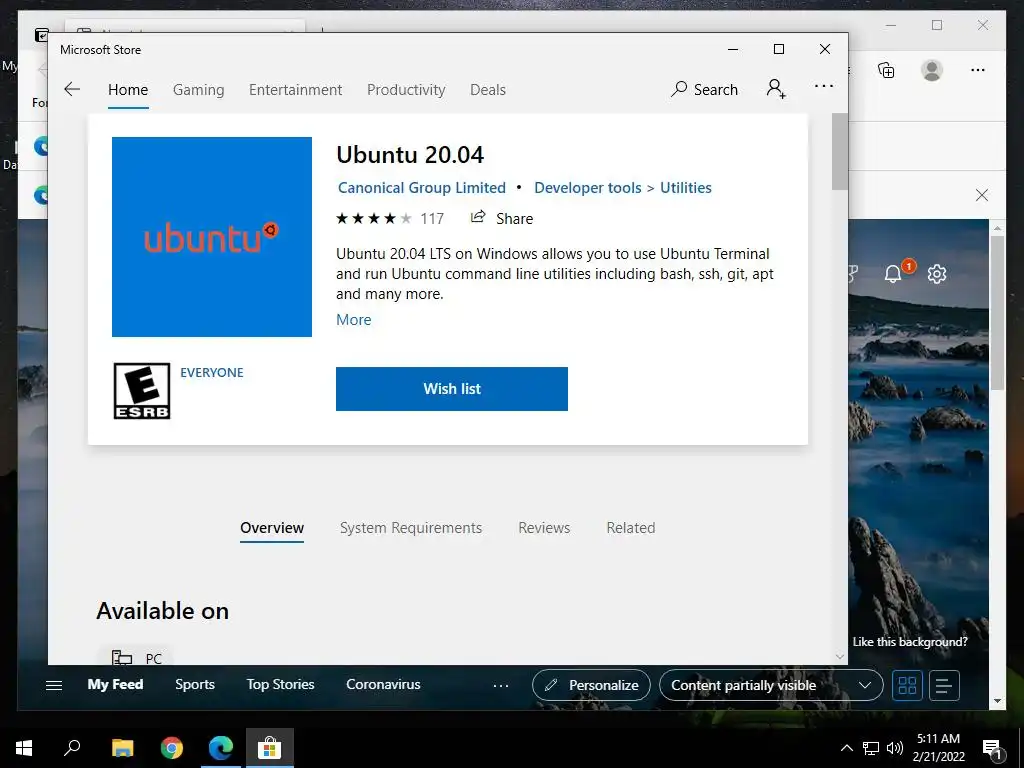Open the volume speaker tray icon
The width and height of the screenshot is (1024, 768).
click(x=895, y=748)
